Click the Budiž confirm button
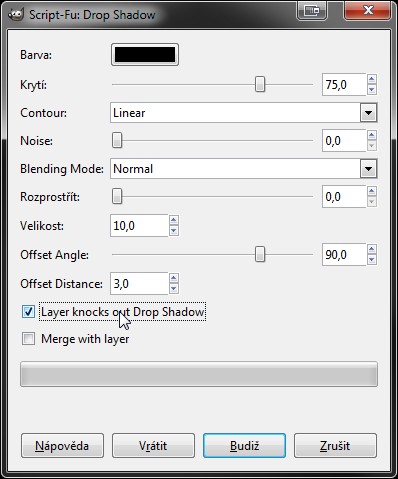This screenshot has width=398, height=479. tap(244, 446)
